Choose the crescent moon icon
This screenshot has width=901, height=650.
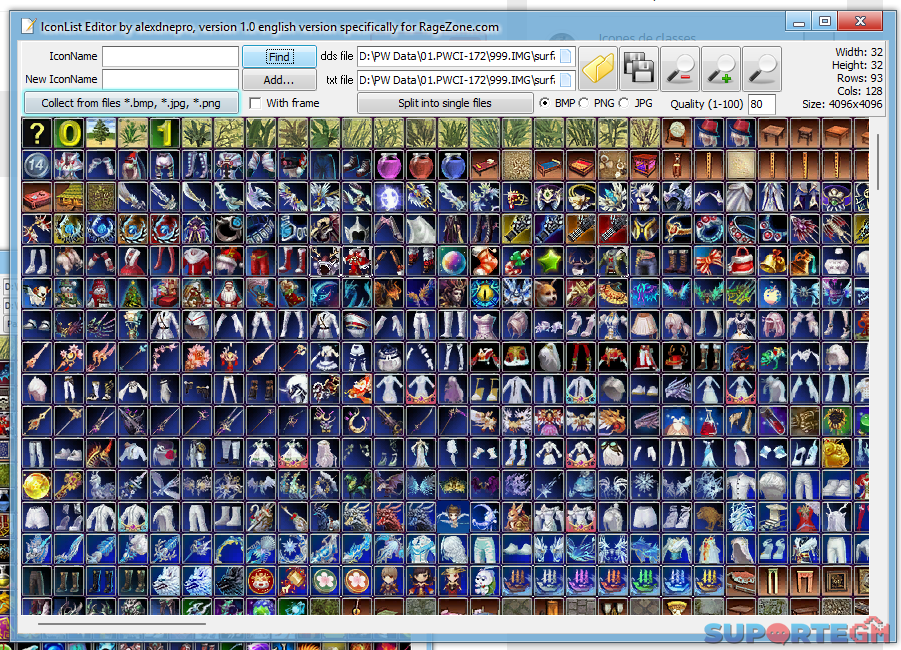[484, 518]
